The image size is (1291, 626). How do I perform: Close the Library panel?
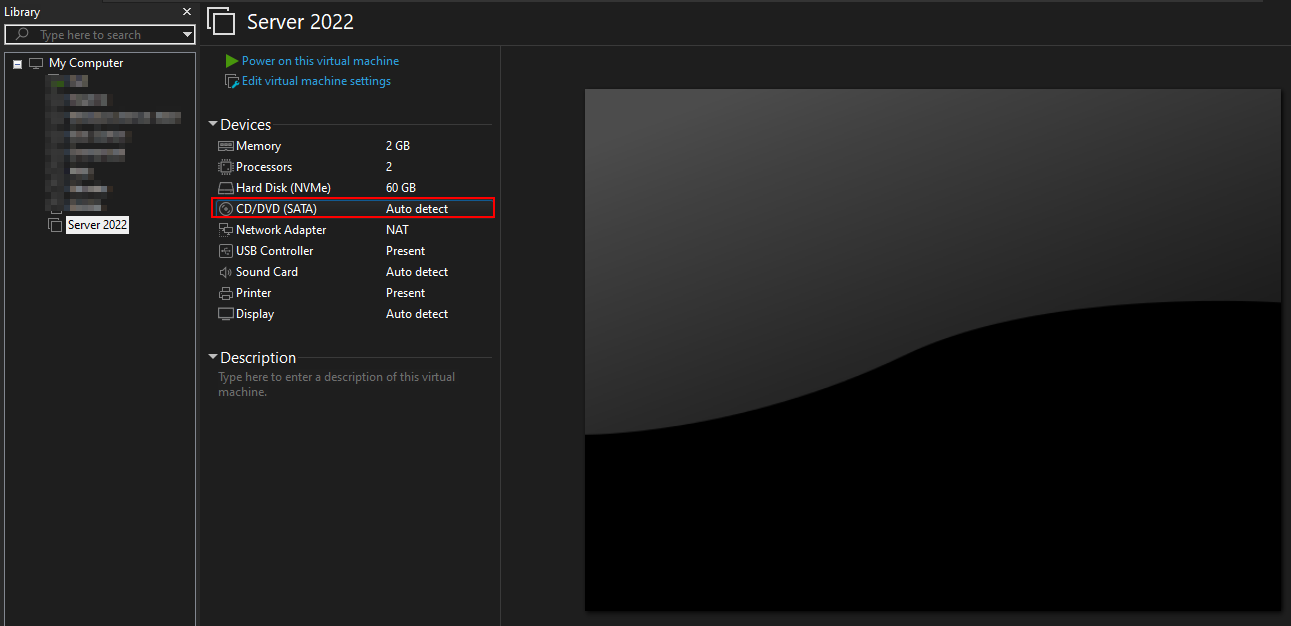[187, 12]
